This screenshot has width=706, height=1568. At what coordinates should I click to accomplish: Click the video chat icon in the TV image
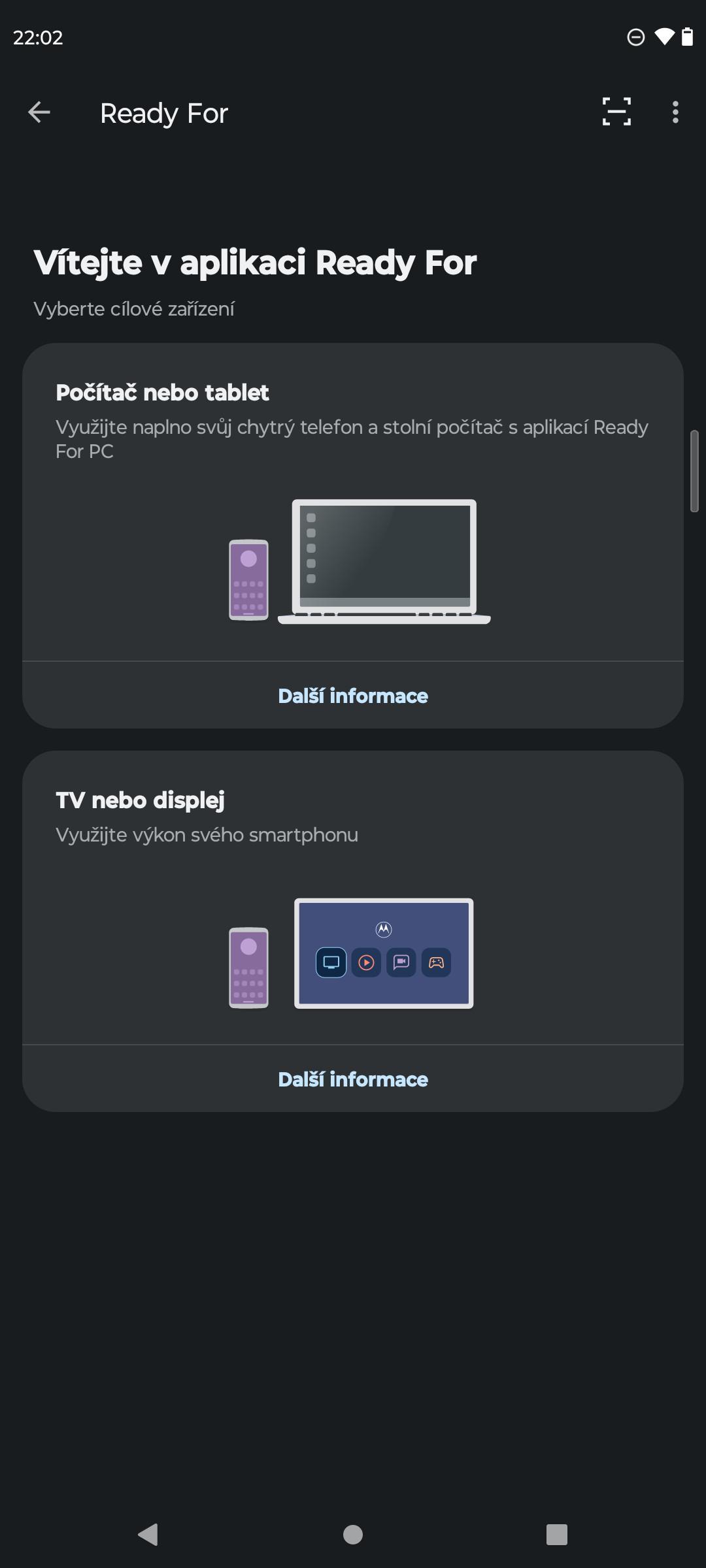click(401, 962)
